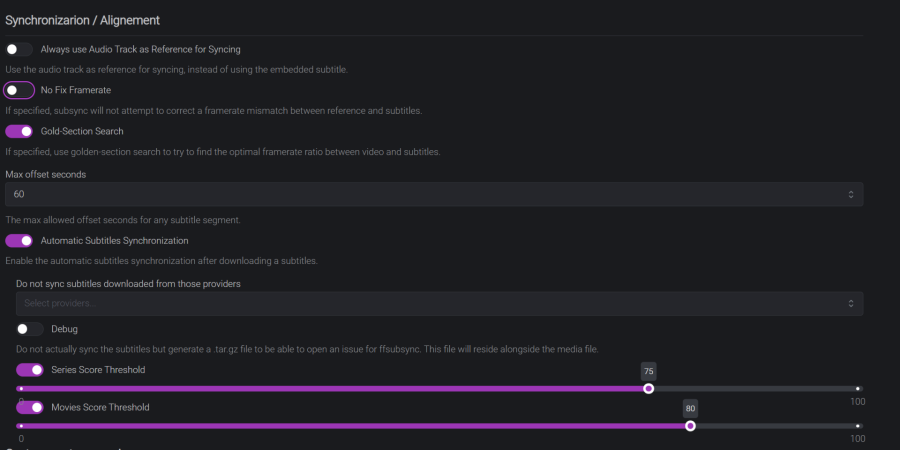This screenshot has width=900, height=450.
Task: Expand providers list via chevron icon
Action: click(x=851, y=303)
